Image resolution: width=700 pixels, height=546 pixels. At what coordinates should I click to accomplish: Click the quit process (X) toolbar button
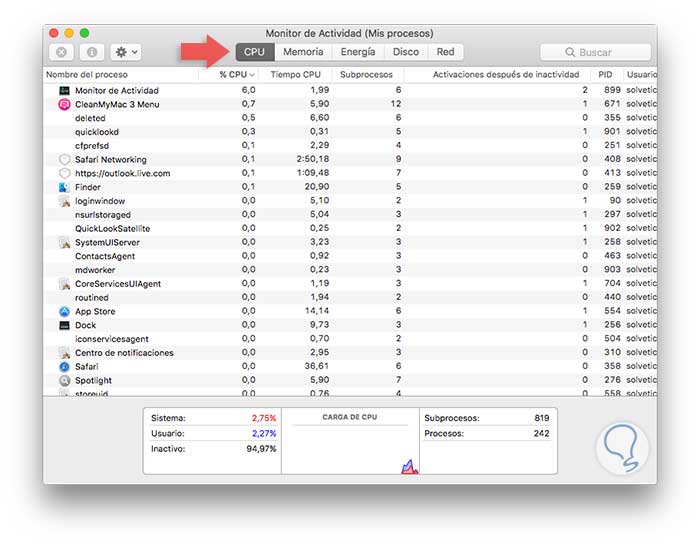tap(62, 52)
